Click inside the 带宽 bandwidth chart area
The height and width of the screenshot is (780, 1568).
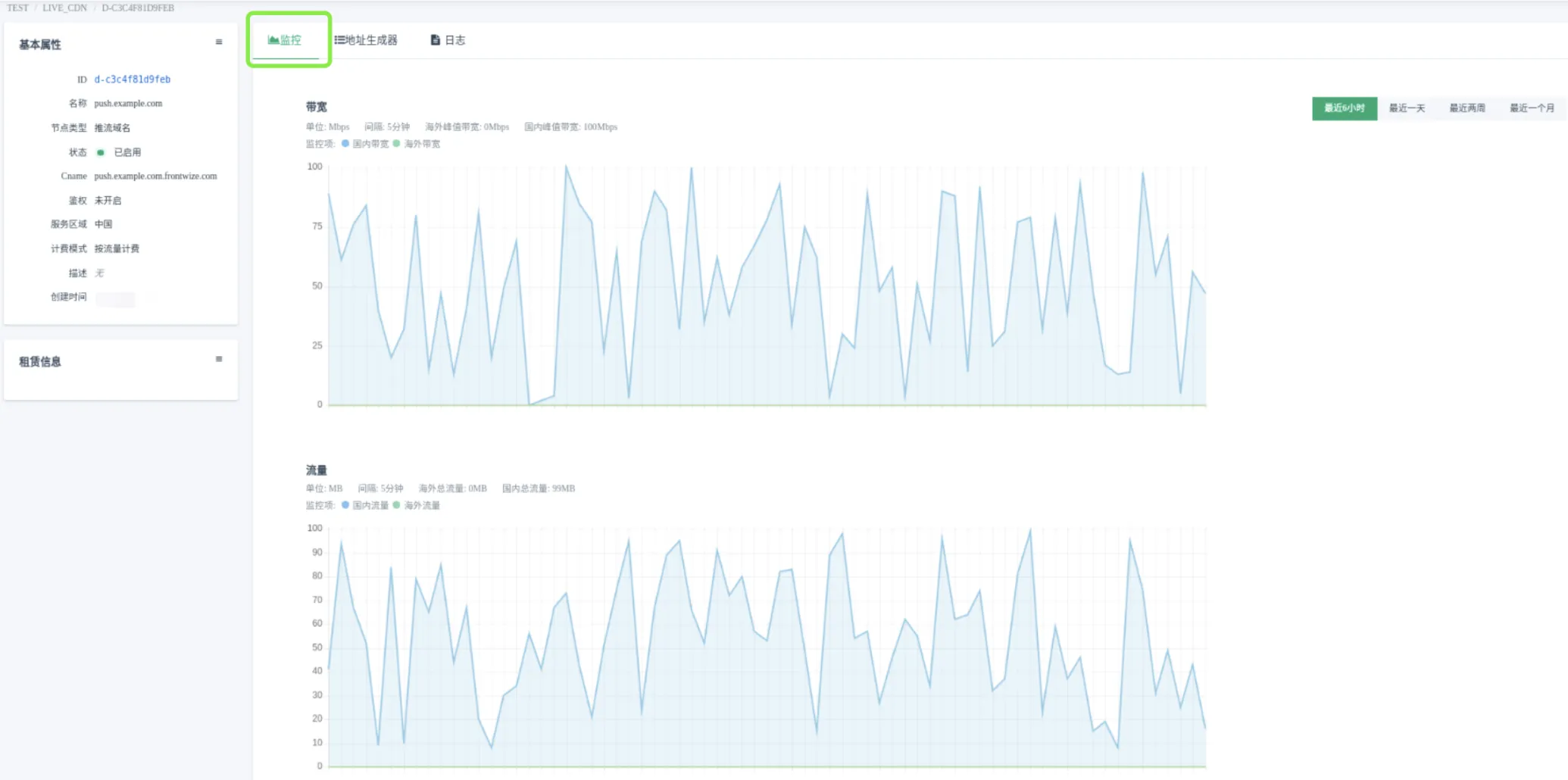click(x=767, y=285)
